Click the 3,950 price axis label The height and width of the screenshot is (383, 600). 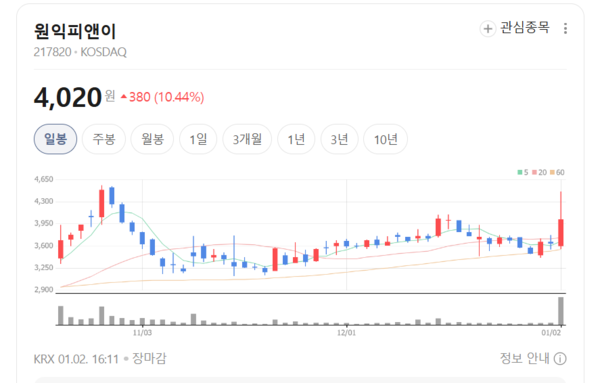[44, 223]
